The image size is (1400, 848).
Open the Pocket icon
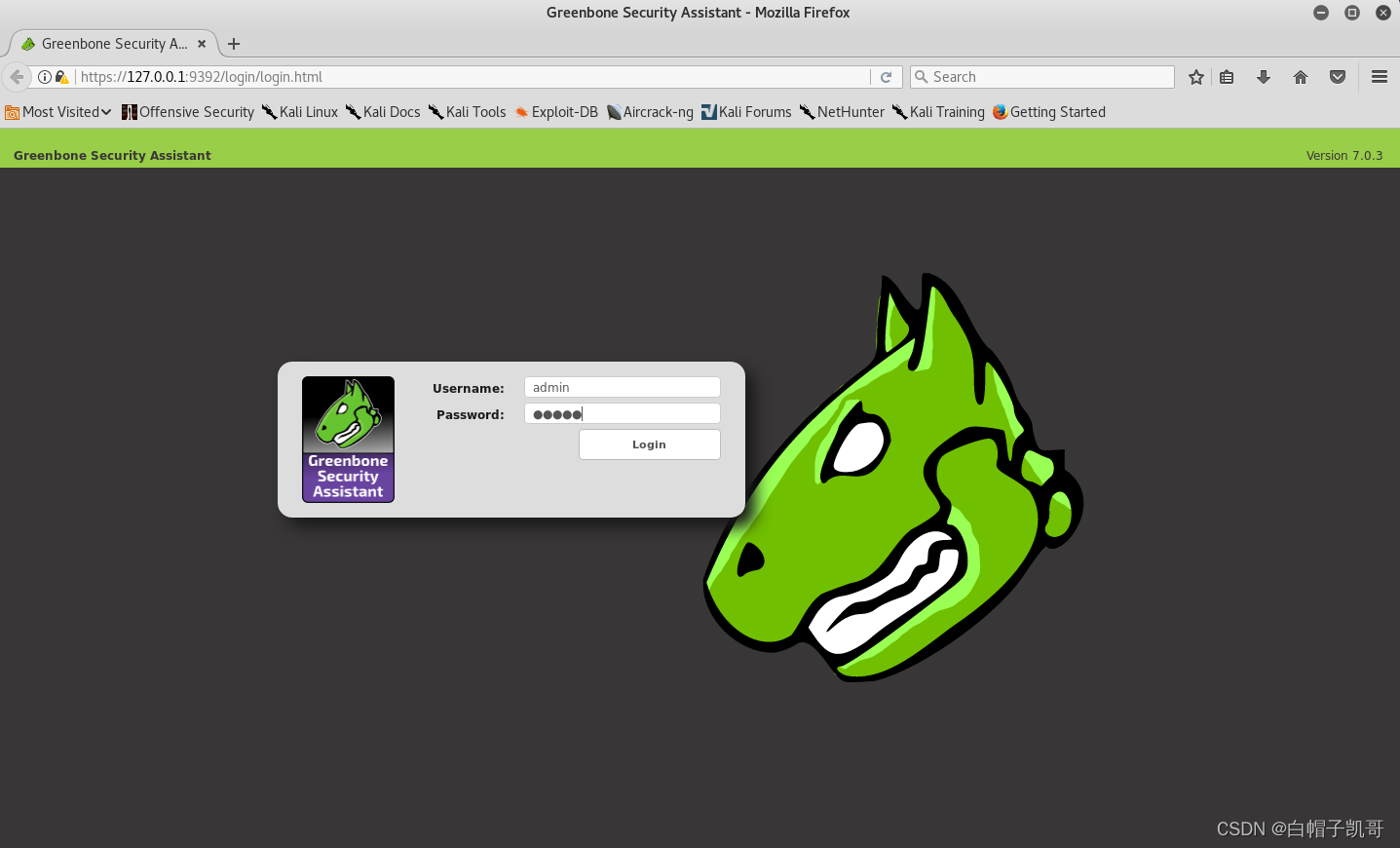pos(1338,77)
